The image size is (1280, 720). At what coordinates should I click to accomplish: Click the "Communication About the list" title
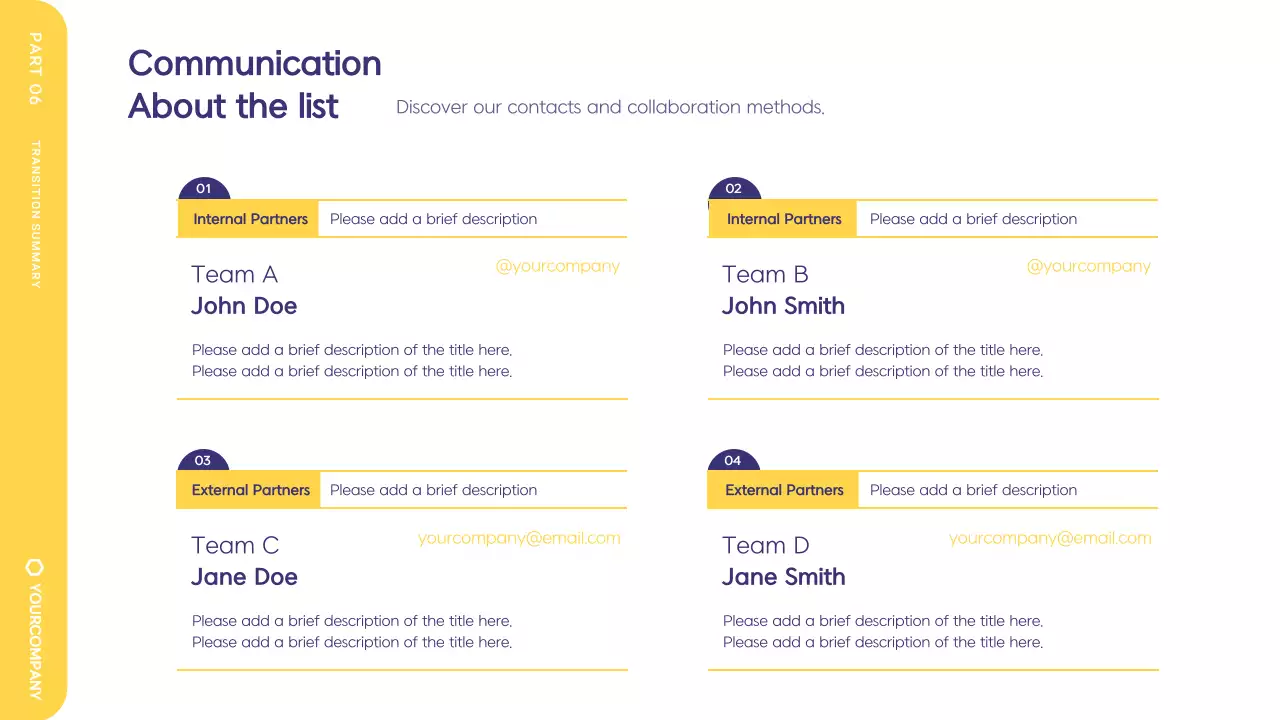[x=254, y=84]
